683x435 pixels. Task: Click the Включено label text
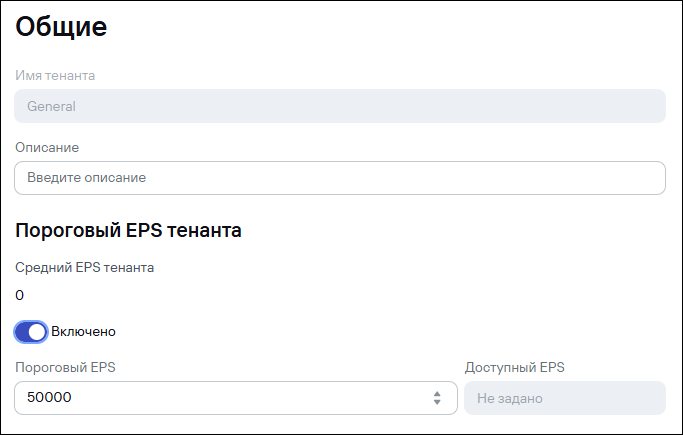tap(84, 331)
